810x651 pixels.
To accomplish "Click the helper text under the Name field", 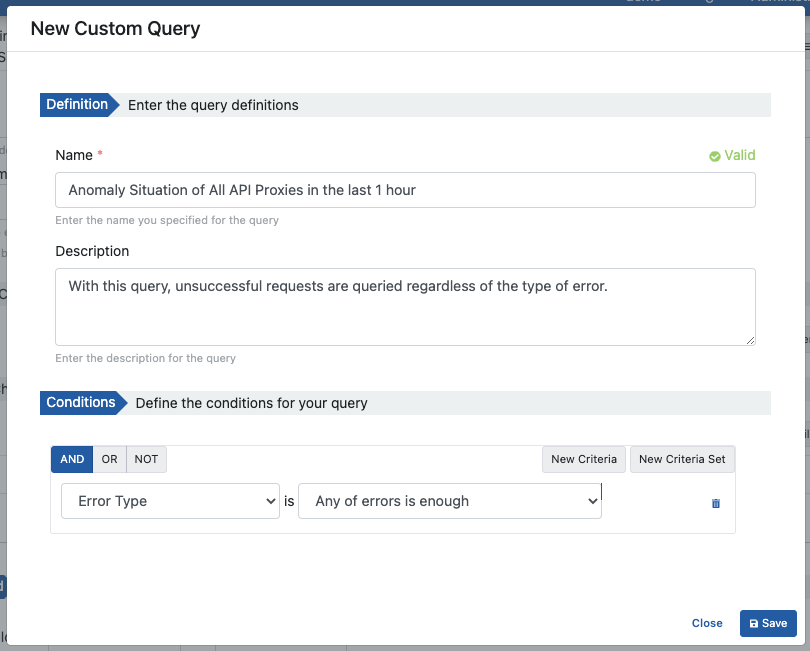I will pos(167,220).
